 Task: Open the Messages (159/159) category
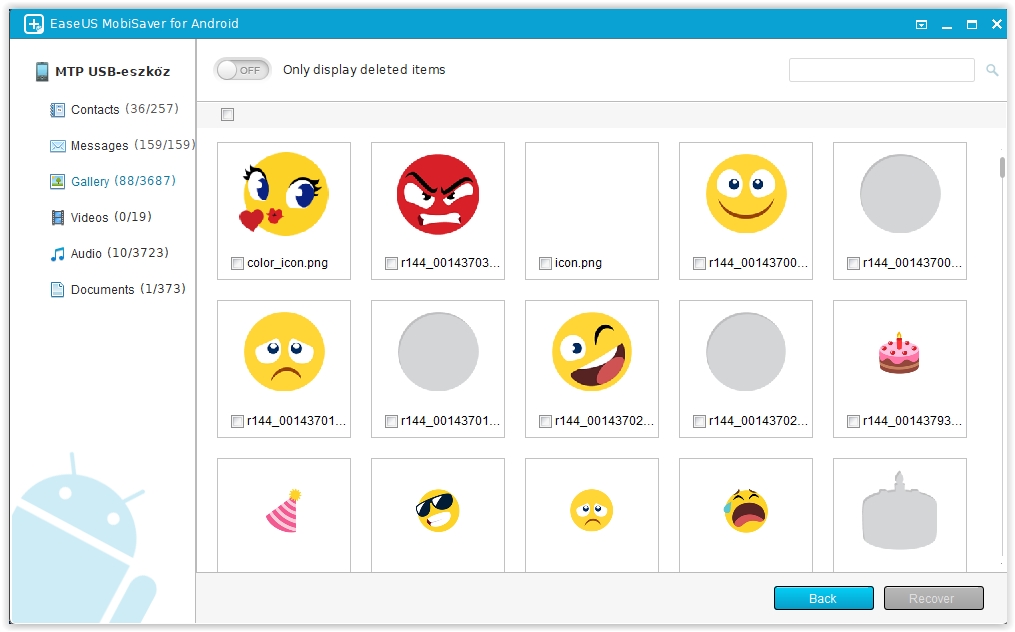click(x=122, y=146)
